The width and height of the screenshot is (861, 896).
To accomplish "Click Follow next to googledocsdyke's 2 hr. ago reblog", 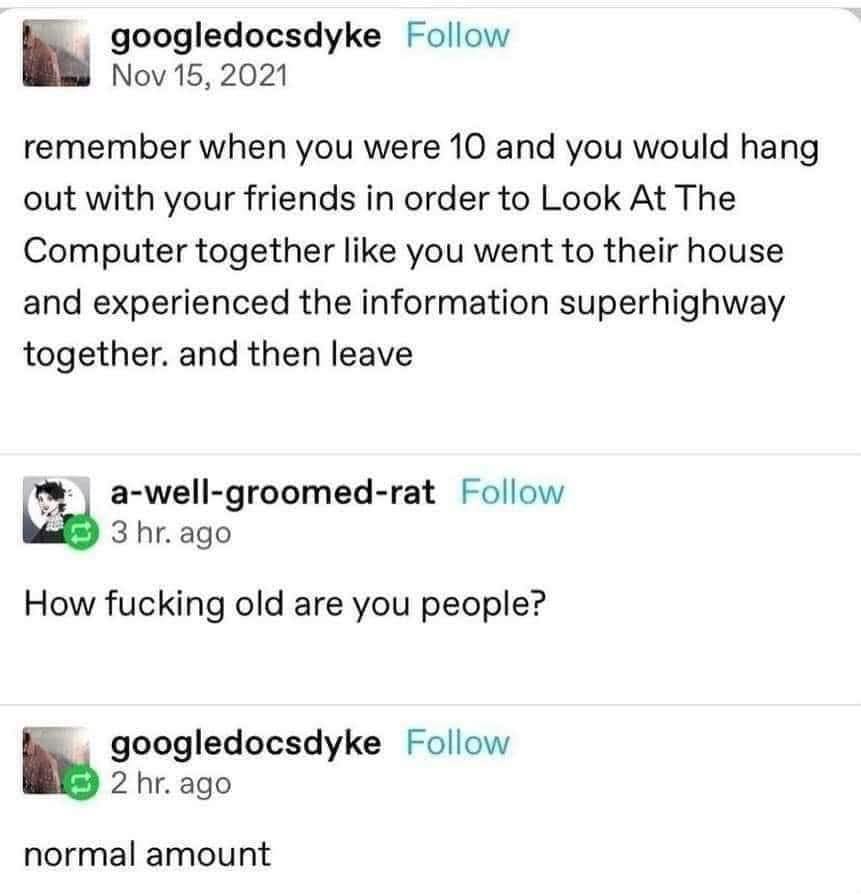I will (458, 743).
